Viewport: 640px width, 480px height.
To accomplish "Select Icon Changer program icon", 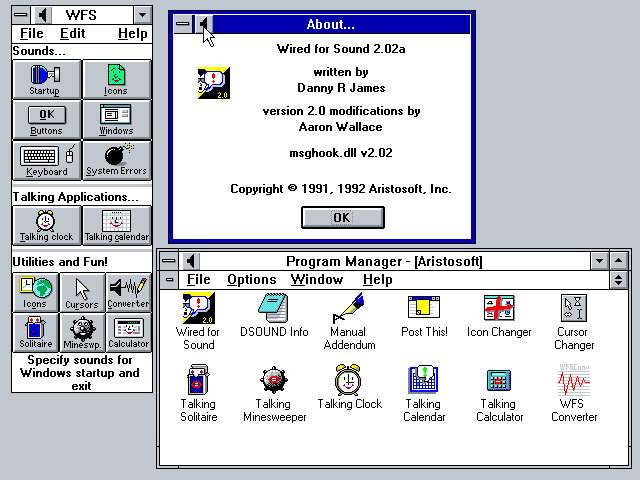I will (x=499, y=307).
